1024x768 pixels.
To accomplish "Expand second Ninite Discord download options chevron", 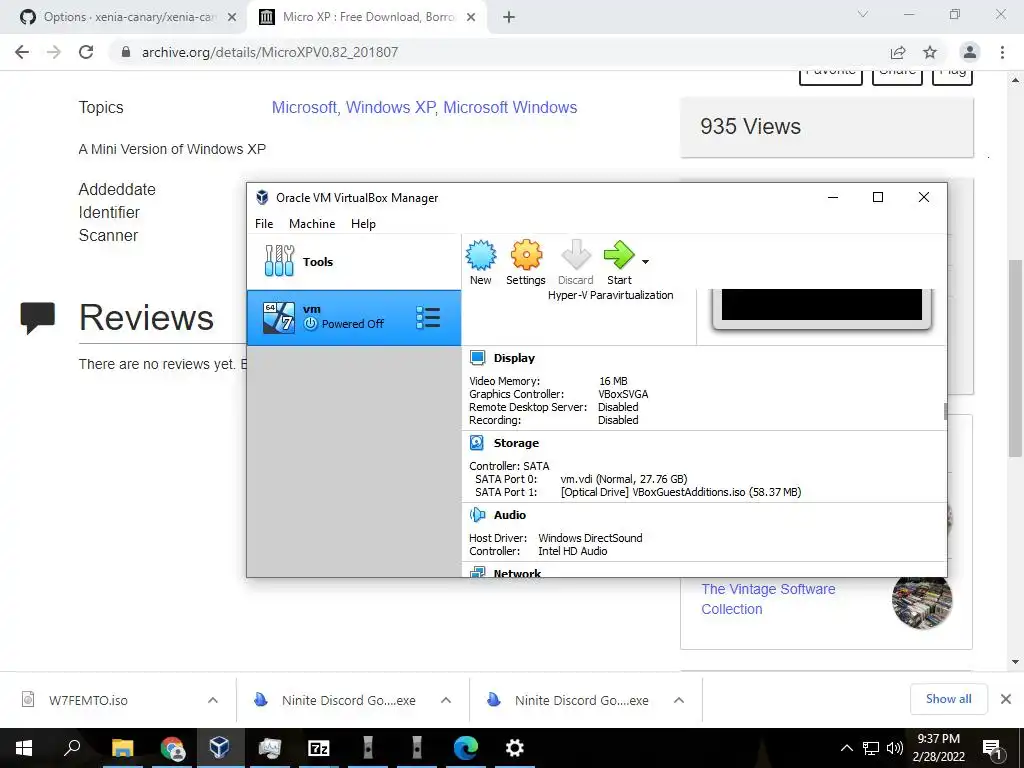I will pyautogui.click(x=679, y=700).
